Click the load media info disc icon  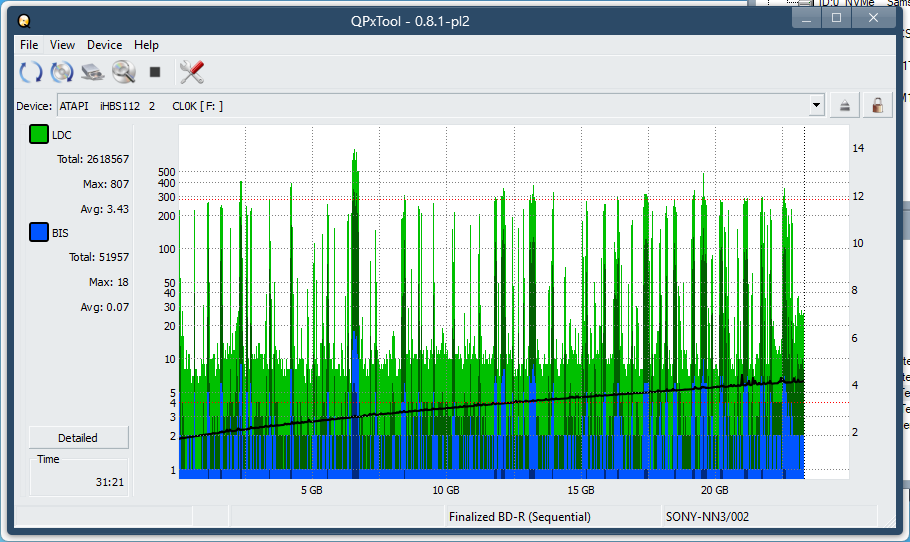click(x=62, y=72)
